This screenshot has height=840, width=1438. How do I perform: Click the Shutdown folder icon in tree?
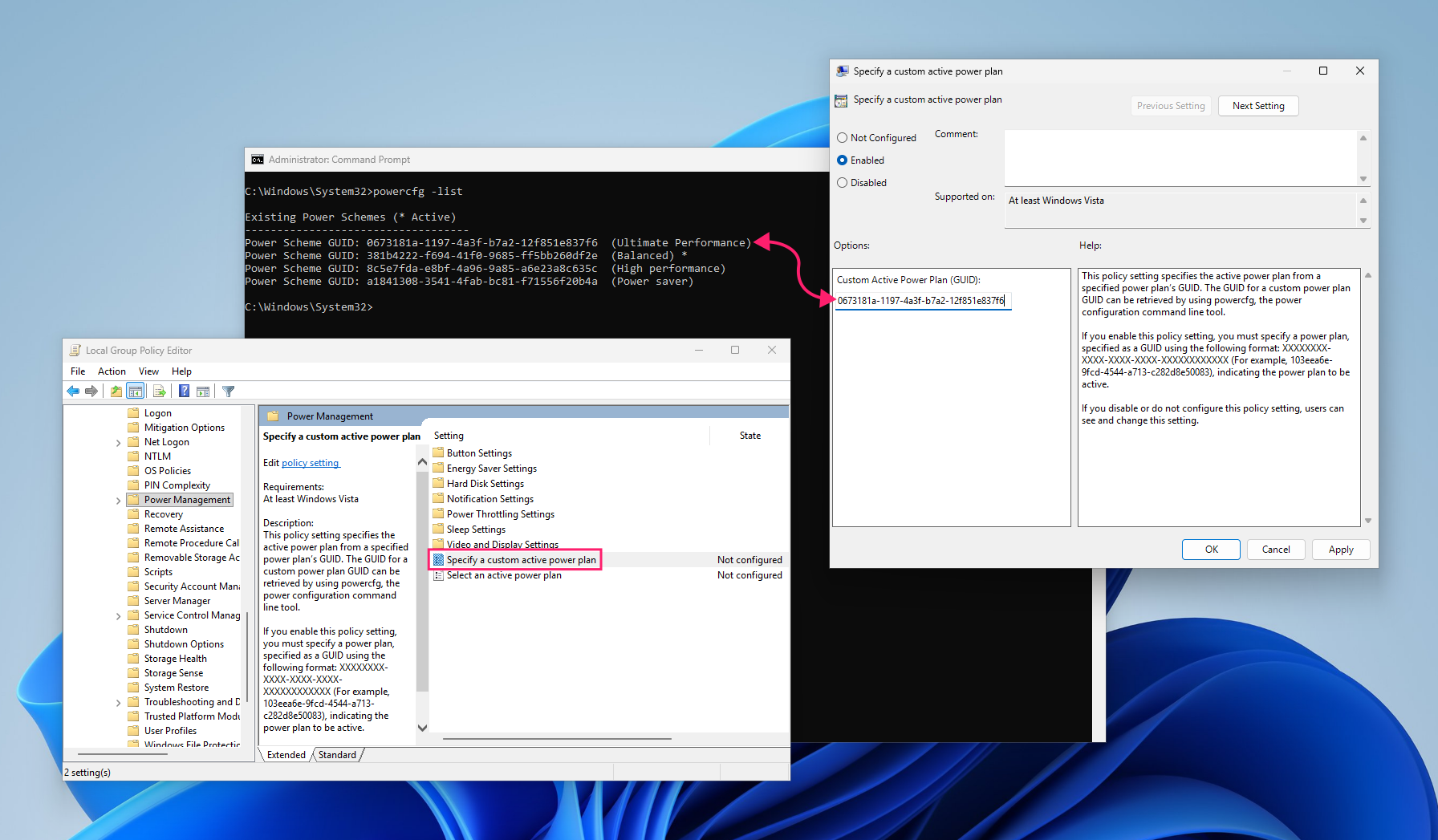coord(134,630)
